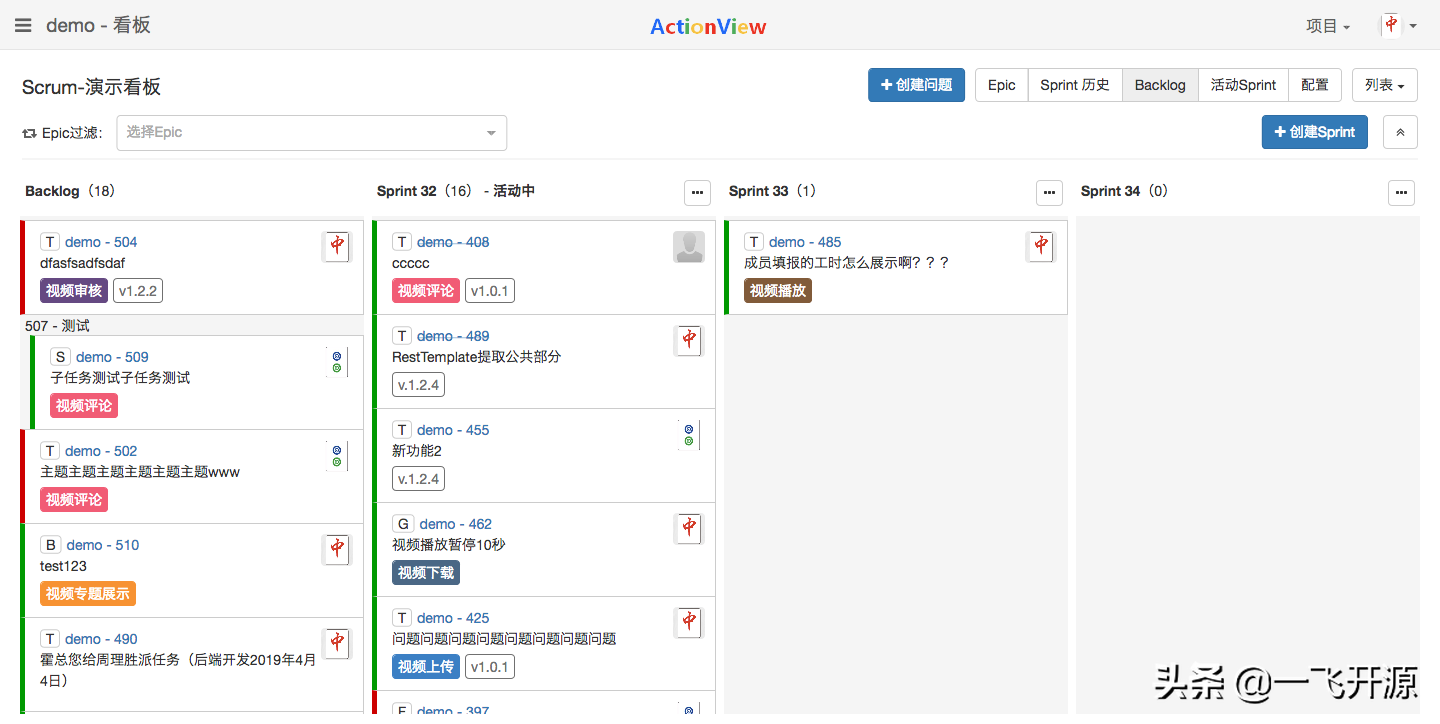Click assignee avatar on demo - 504 card
This screenshot has height=724, width=1440.
click(338, 247)
